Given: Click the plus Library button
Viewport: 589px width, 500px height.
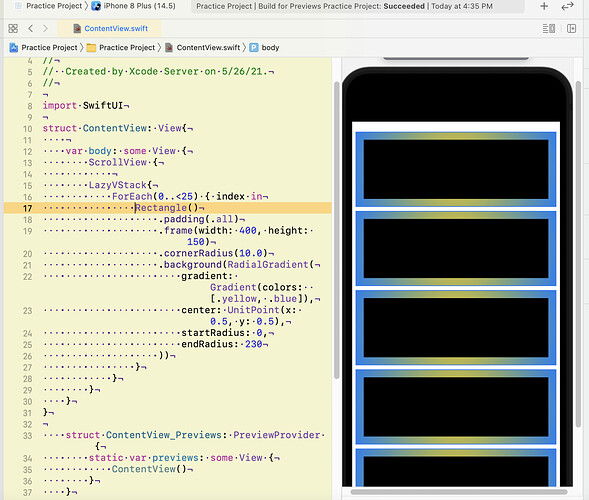Looking at the screenshot, I should (544, 6).
